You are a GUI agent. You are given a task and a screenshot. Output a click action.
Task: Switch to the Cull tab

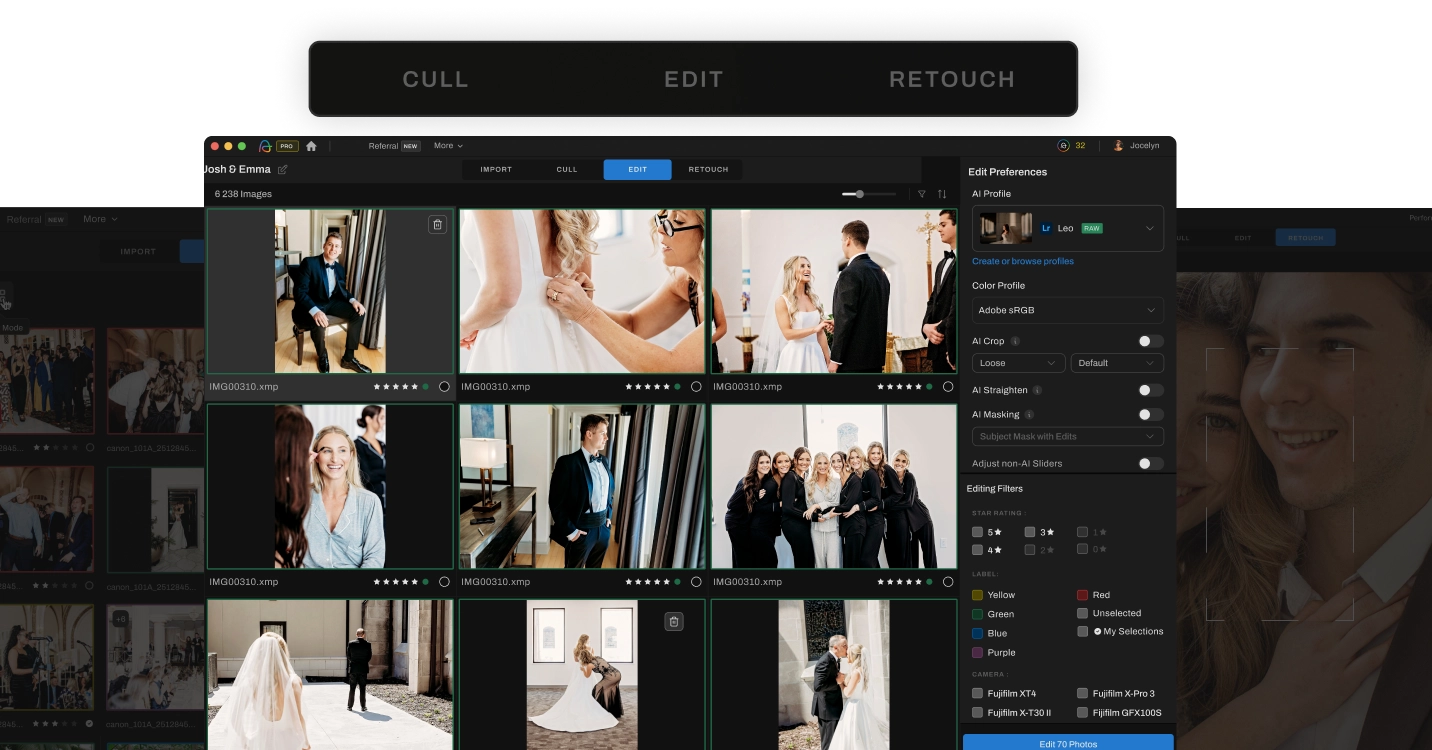click(567, 170)
